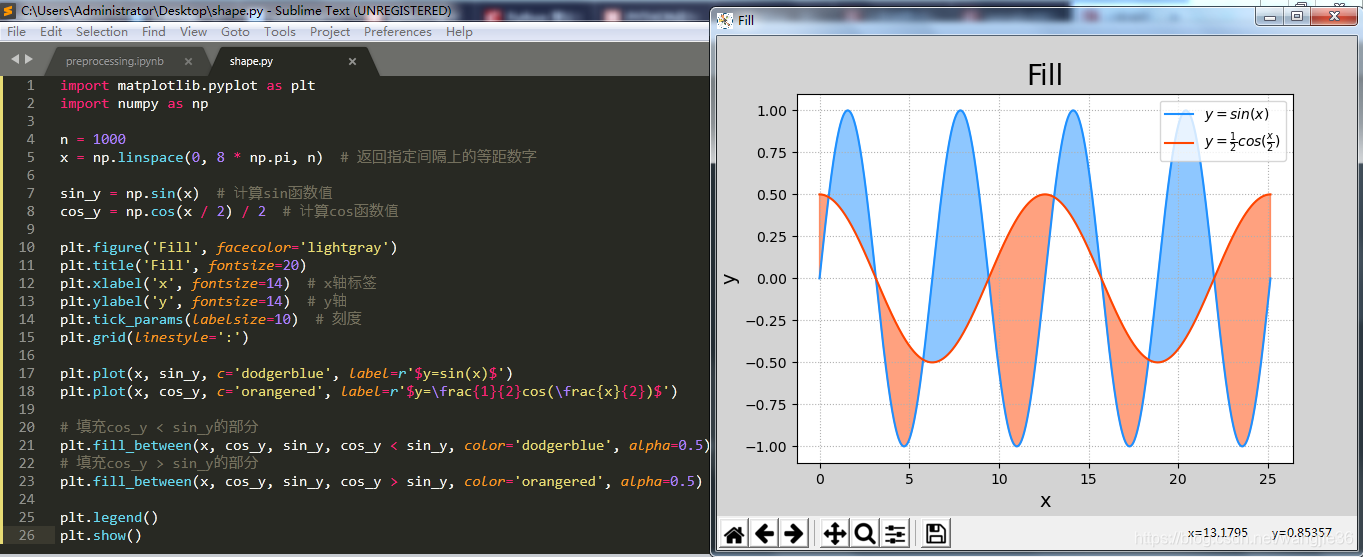Open the Selection menu
This screenshot has height=557, width=1363.
point(102,32)
